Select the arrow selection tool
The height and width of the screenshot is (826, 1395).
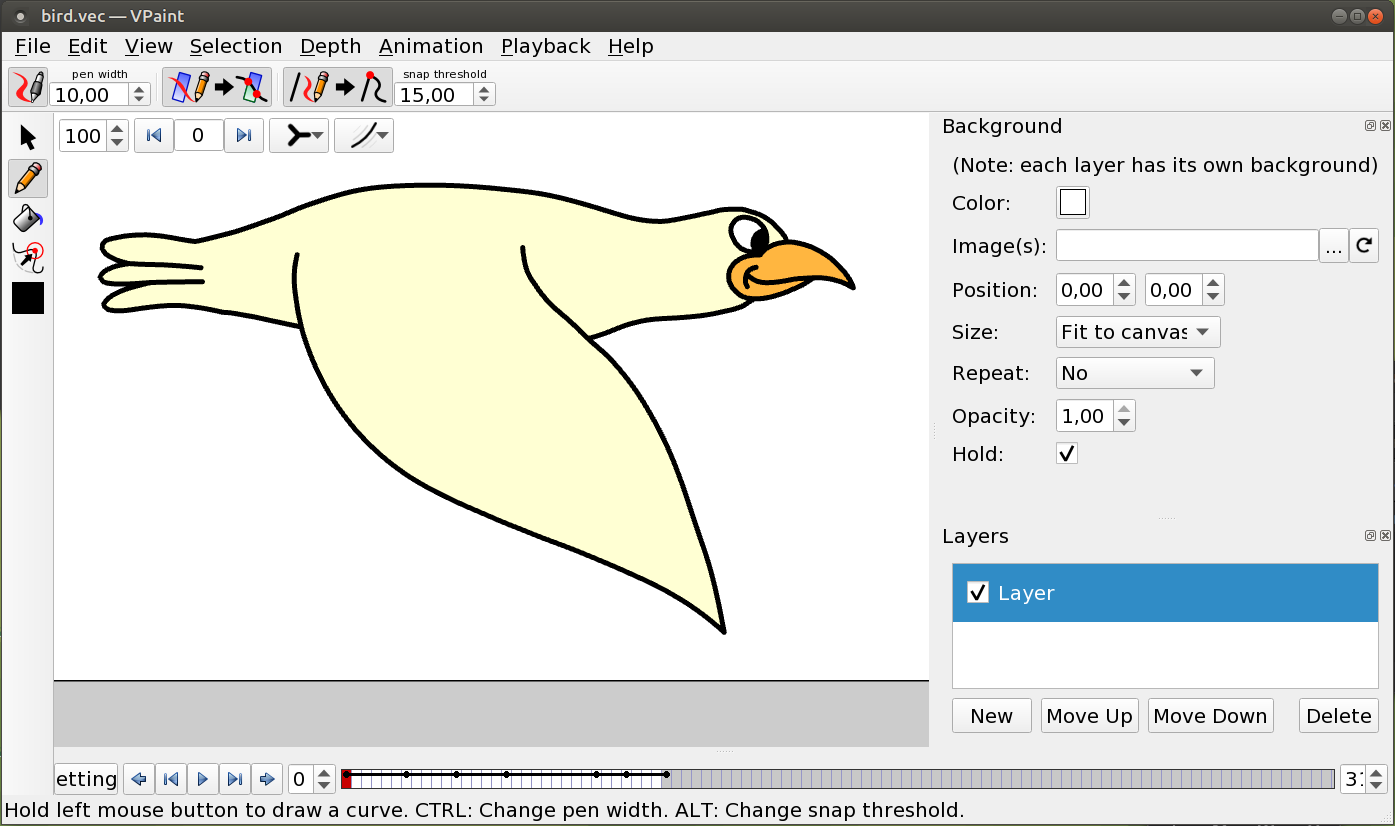pos(28,137)
